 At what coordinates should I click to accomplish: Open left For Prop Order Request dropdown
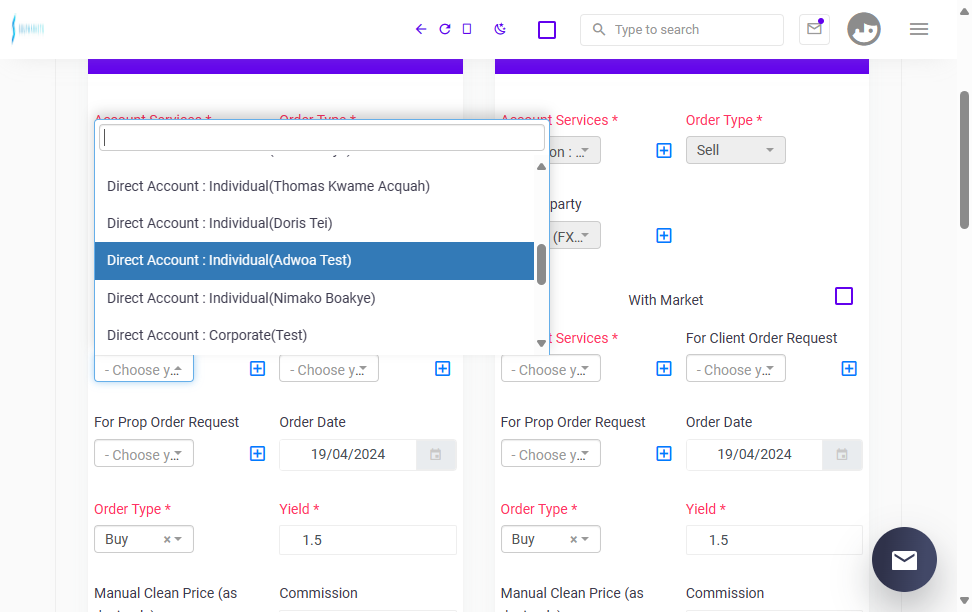(x=144, y=454)
